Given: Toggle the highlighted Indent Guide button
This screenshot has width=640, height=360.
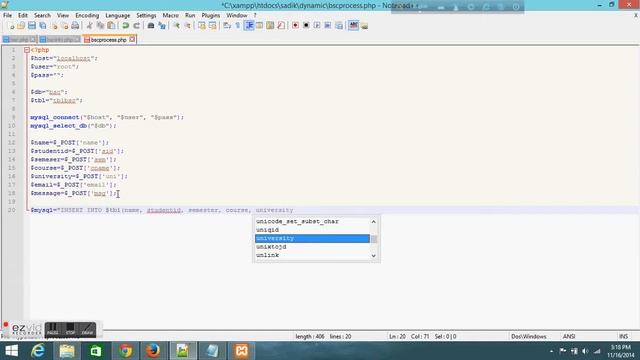Looking at the screenshot, I should pyautogui.click(x=249, y=26).
